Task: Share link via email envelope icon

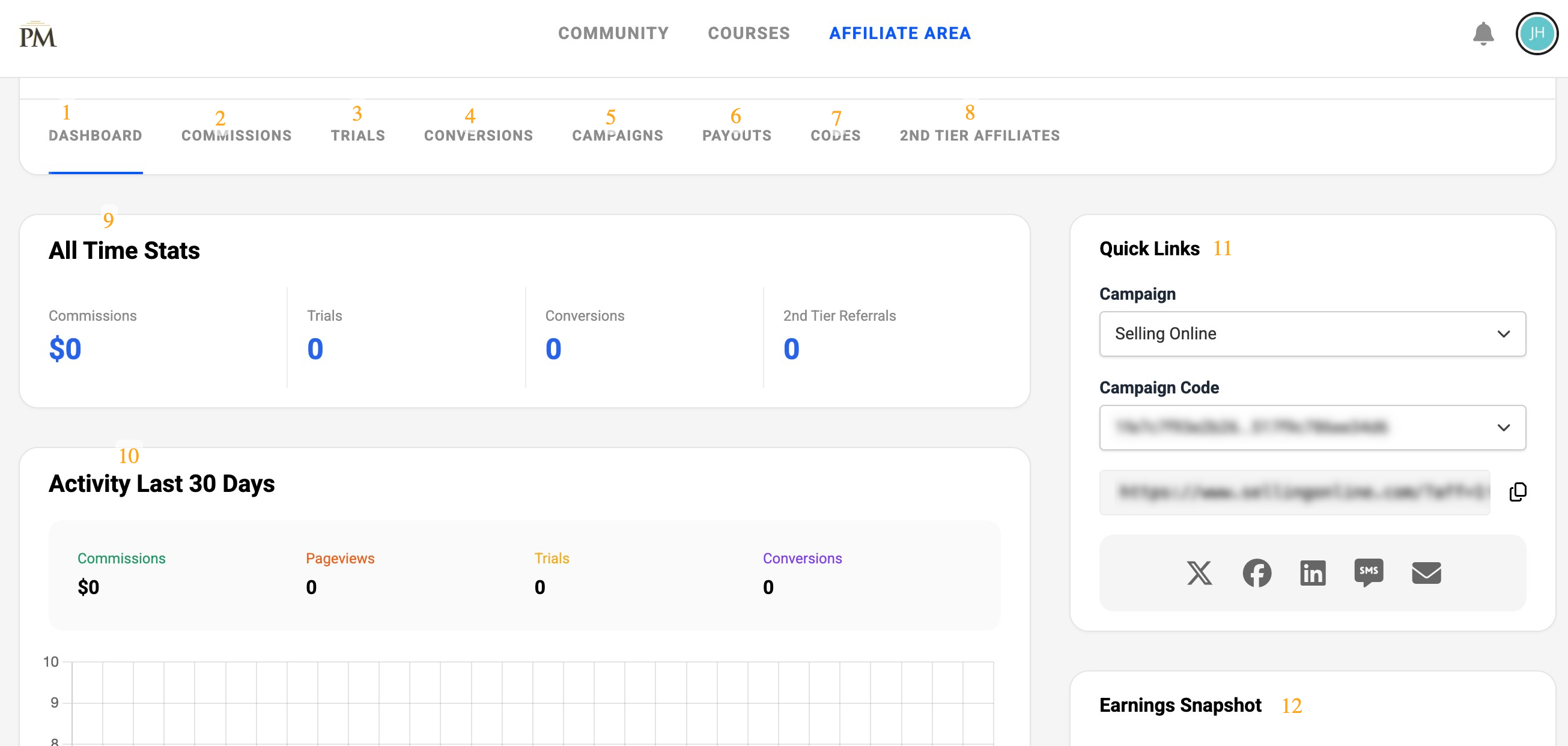Action: (1426, 572)
